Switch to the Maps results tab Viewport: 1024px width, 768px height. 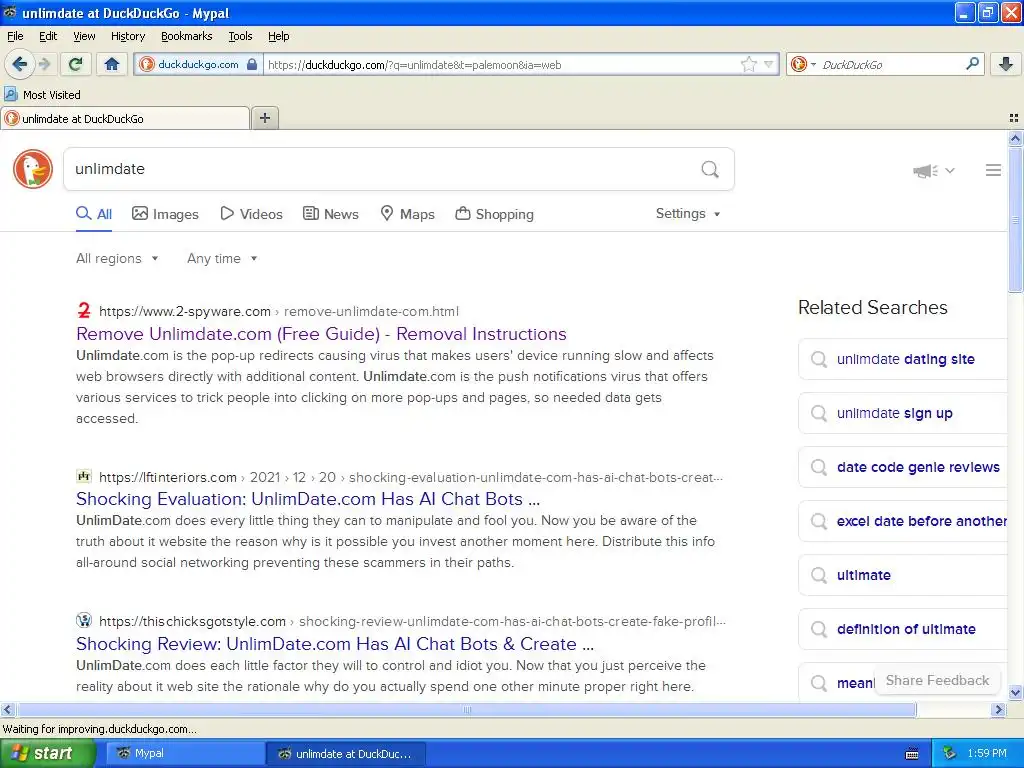click(408, 214)
